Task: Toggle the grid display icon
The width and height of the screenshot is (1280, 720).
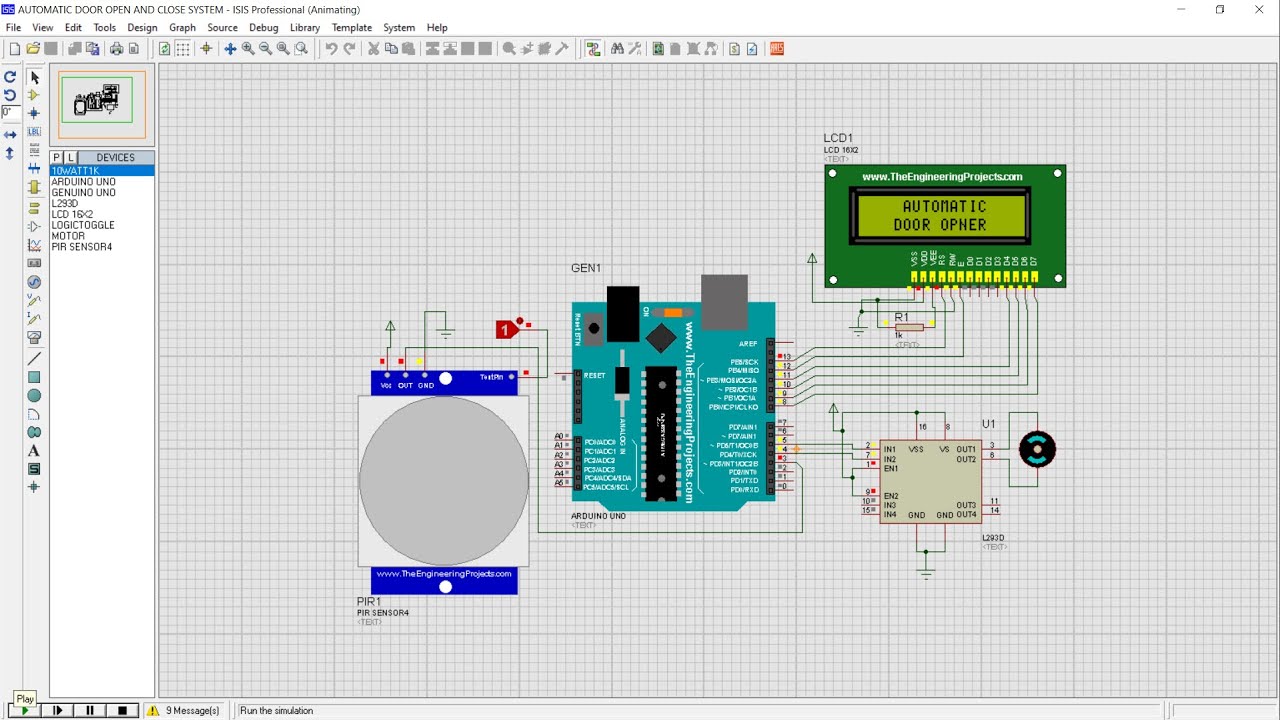Action: tap(183, 48)
